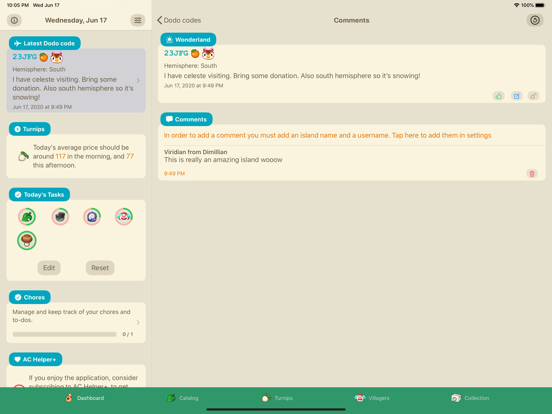The height and width of the screenshot is (414, 552).
Task: Tap the iOS home indicator bar
Action: 276,409
